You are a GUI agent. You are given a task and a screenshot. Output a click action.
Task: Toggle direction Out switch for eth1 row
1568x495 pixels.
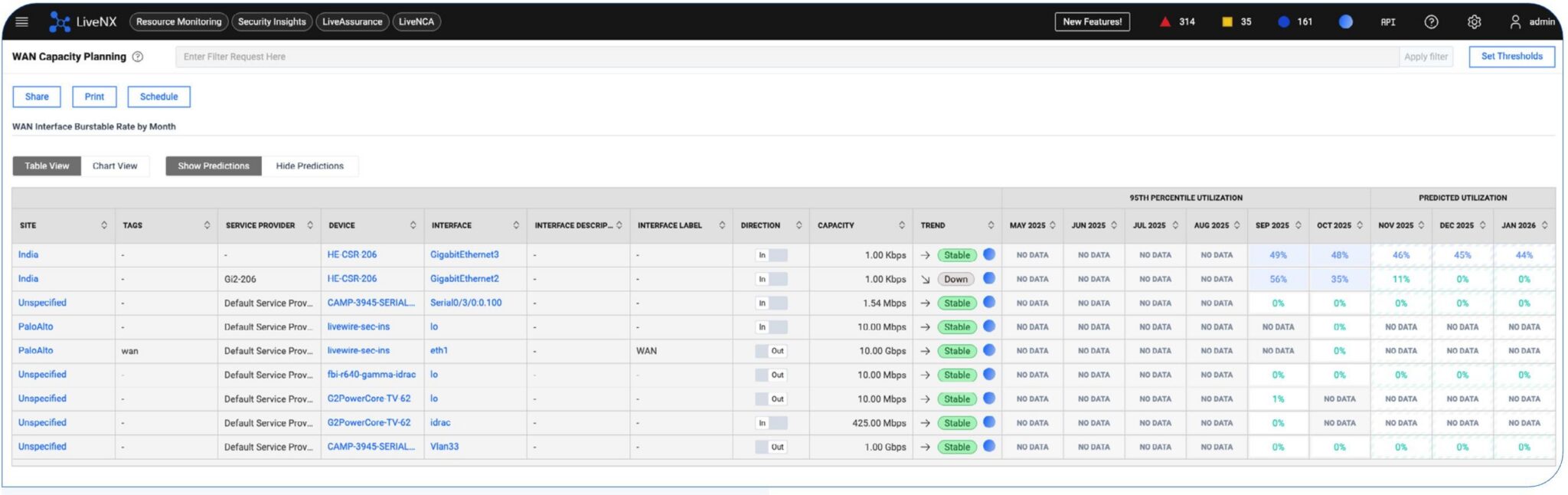tap(771, 351)
